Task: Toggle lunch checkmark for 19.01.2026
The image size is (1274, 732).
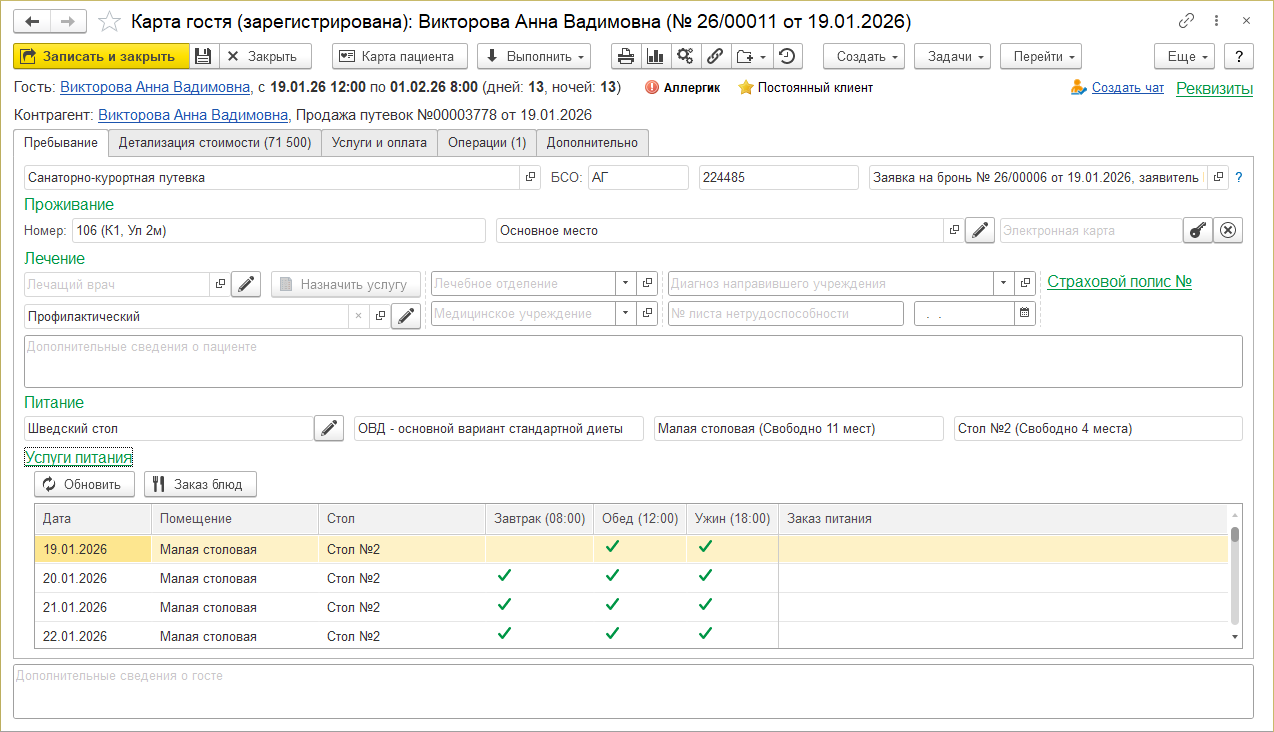Action: (612, 547)
